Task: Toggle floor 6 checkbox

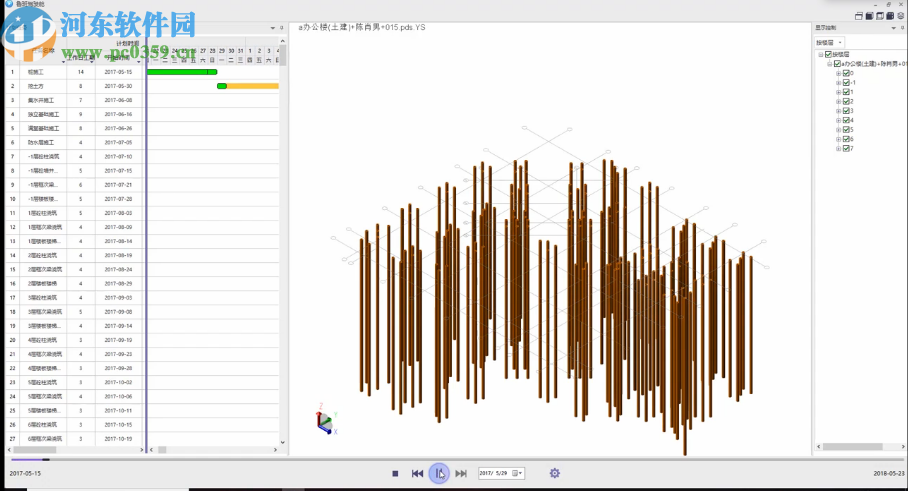Action: pyautogui.click(x=846, y=139)
